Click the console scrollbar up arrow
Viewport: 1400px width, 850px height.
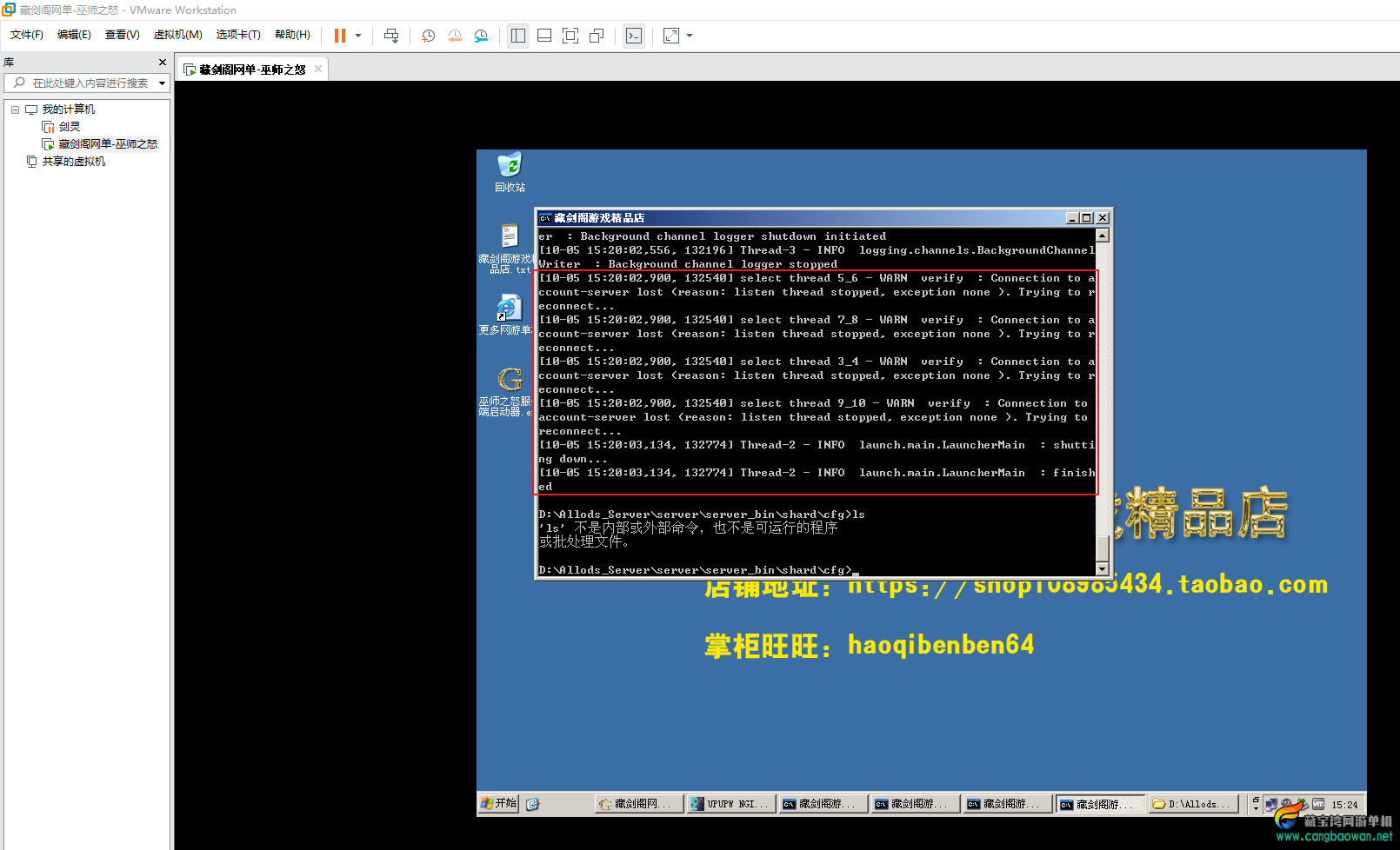coord(1103,235)
